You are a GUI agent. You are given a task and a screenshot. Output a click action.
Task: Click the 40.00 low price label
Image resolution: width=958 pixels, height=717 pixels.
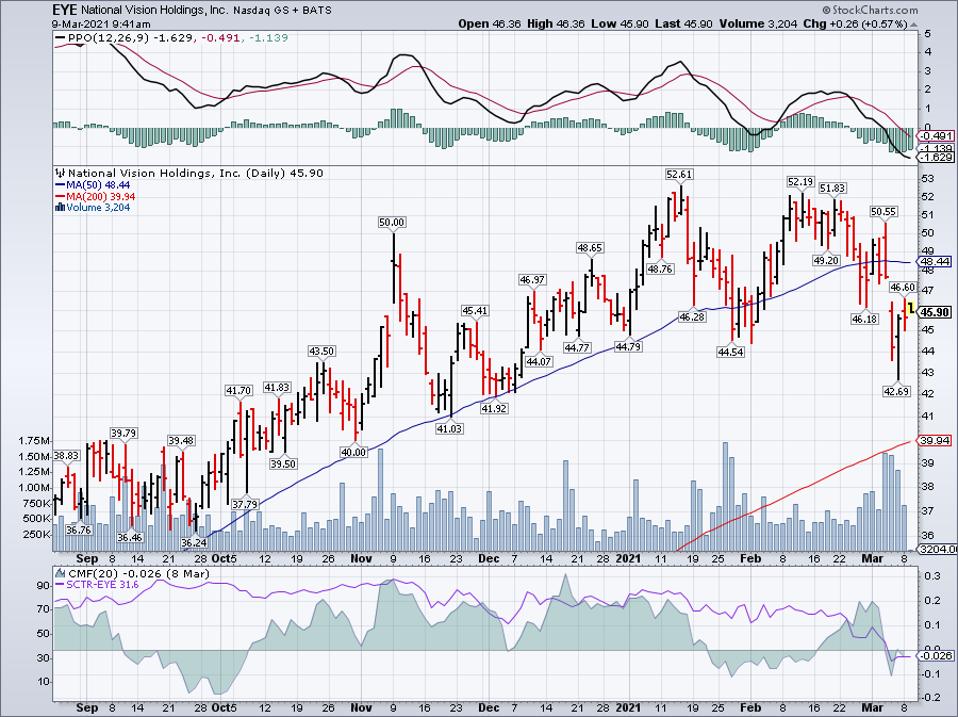[354, 452]
